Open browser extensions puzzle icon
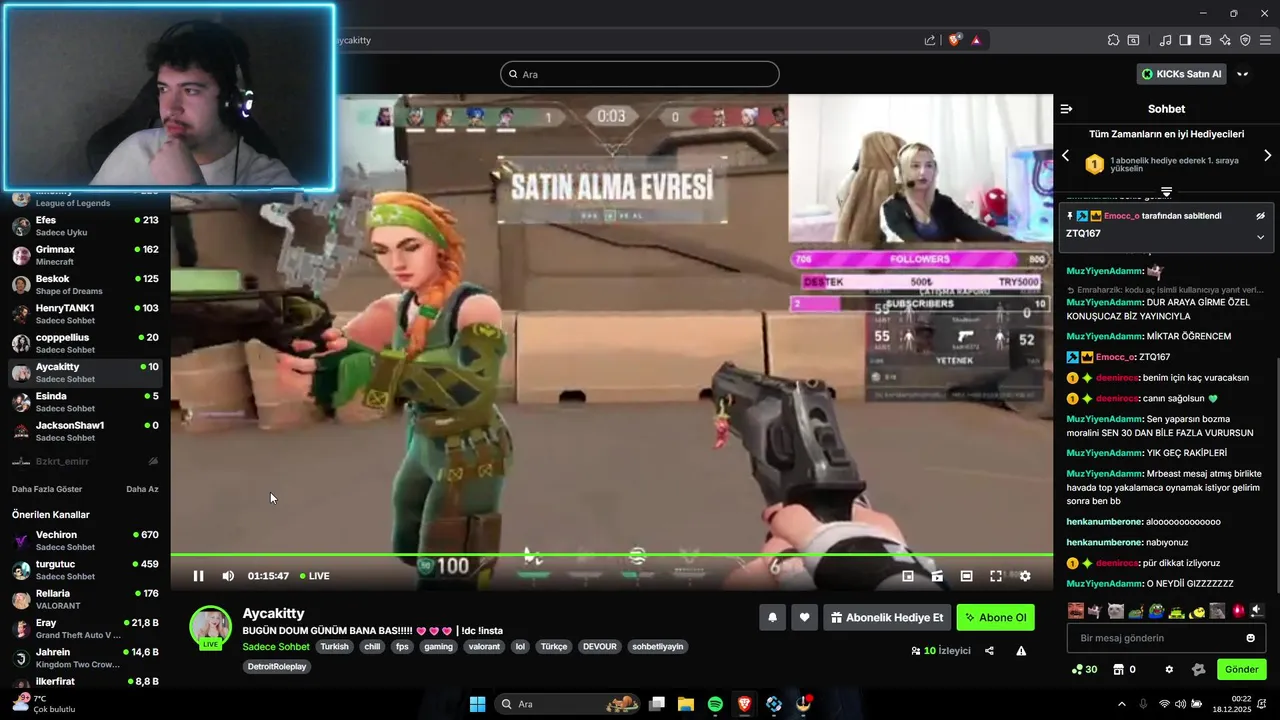This screenshot has height=720, width=1280. click(1113, 40)
